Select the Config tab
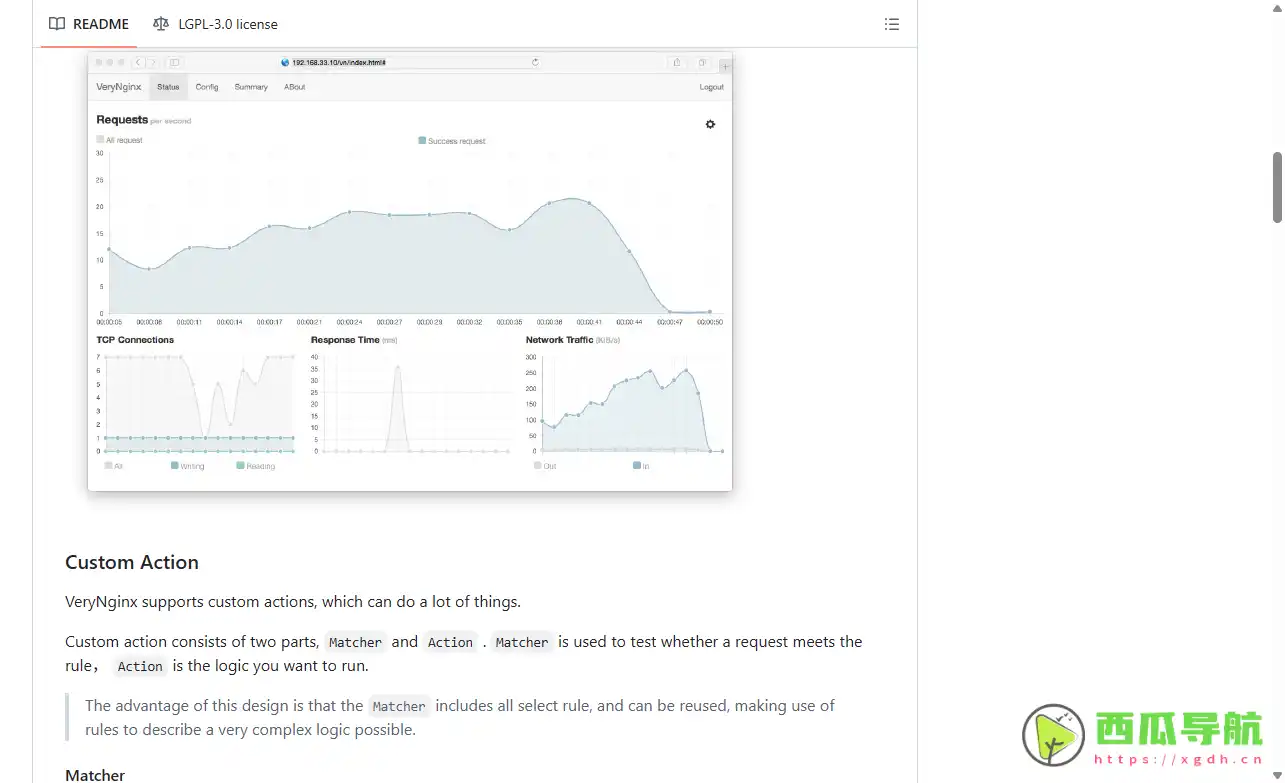This screenshot has width=1285, height=783. (206, 87)
